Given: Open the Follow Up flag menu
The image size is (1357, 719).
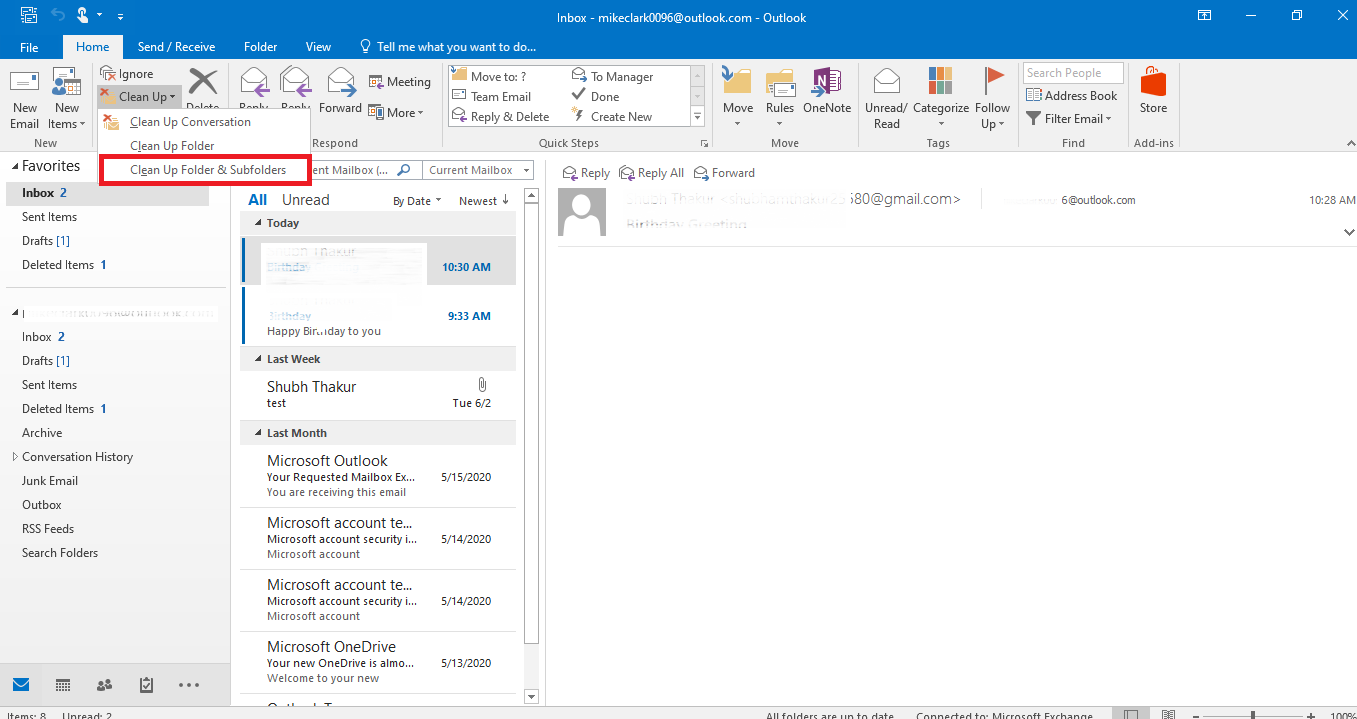Looking at the screenshot, I should pyautogui.click(x=992, y=99).
